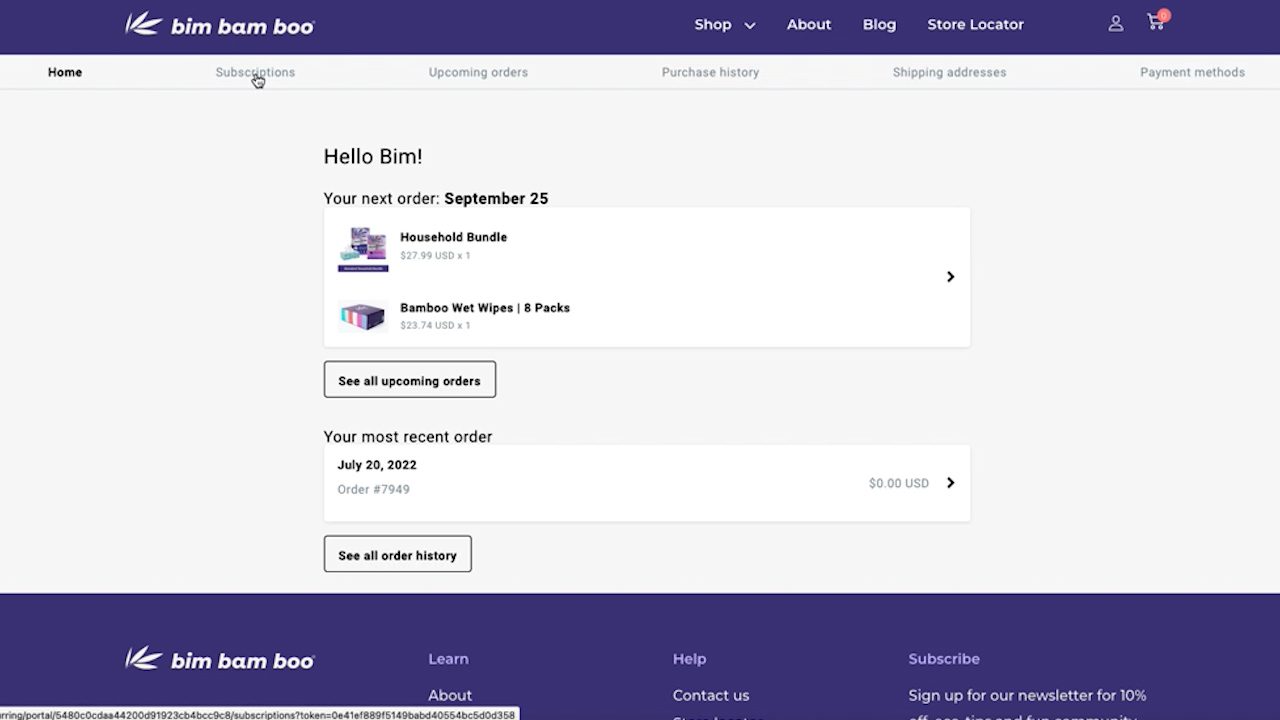1280x720 pixels.
Task: Open the user account icon
Action: [x=1116, y=24]
